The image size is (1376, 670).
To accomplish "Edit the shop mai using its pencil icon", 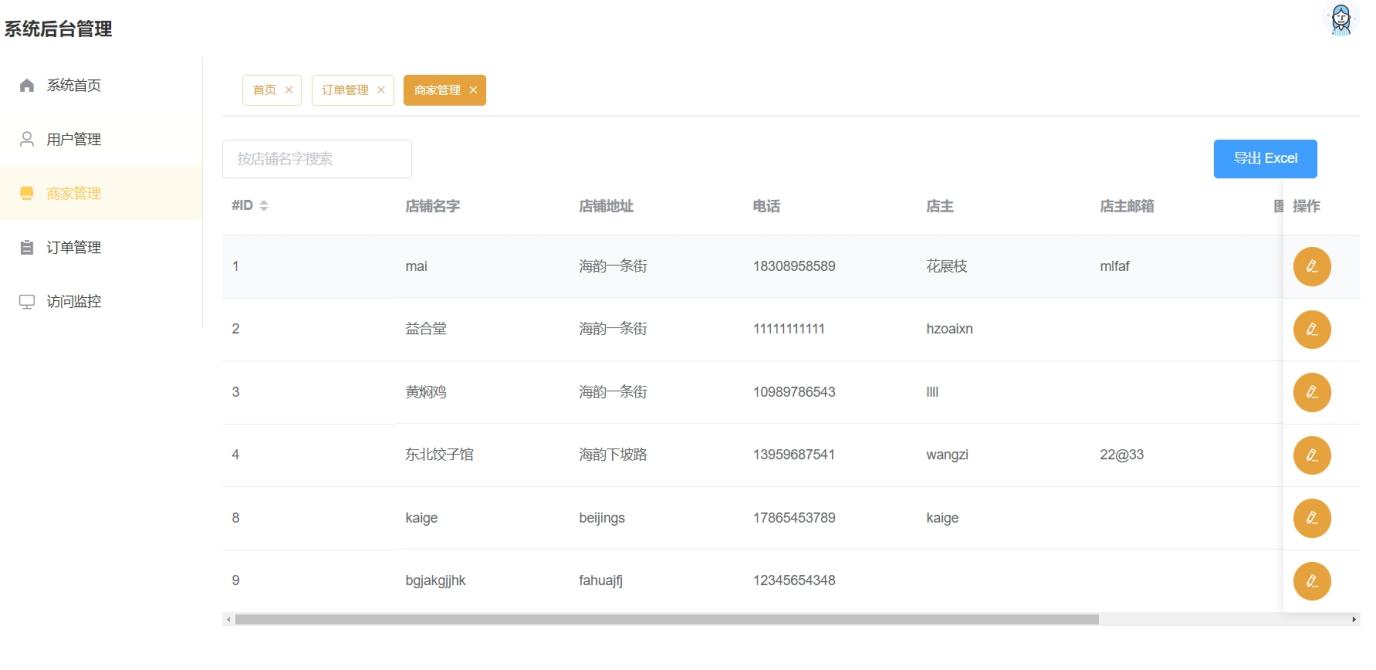I will [1312, 267].
